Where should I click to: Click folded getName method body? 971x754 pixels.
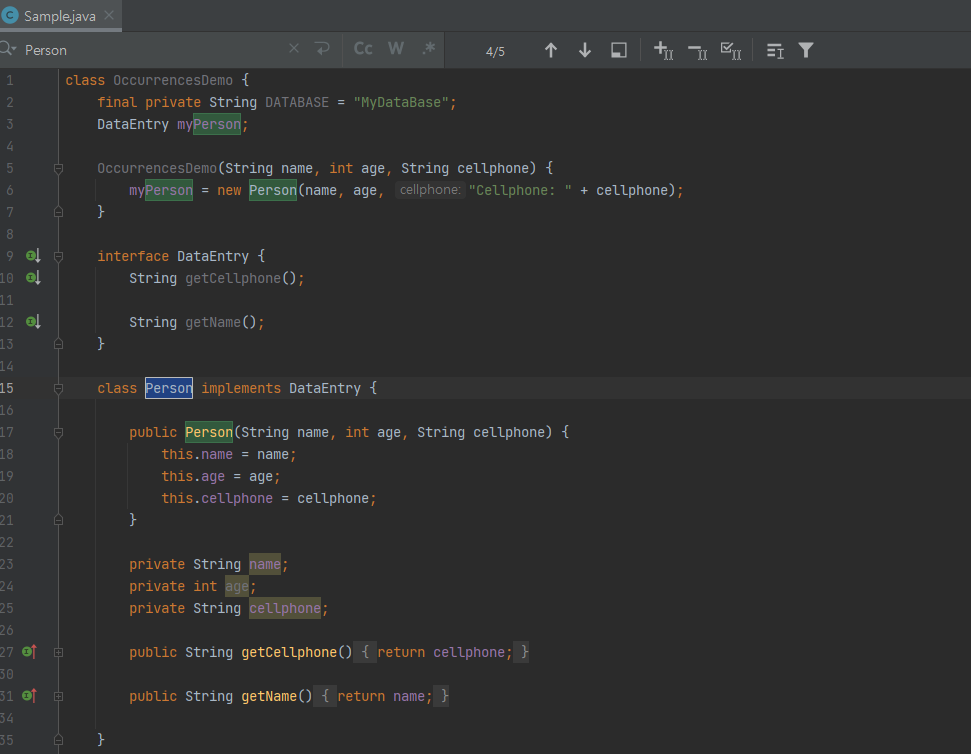point(381,696)
